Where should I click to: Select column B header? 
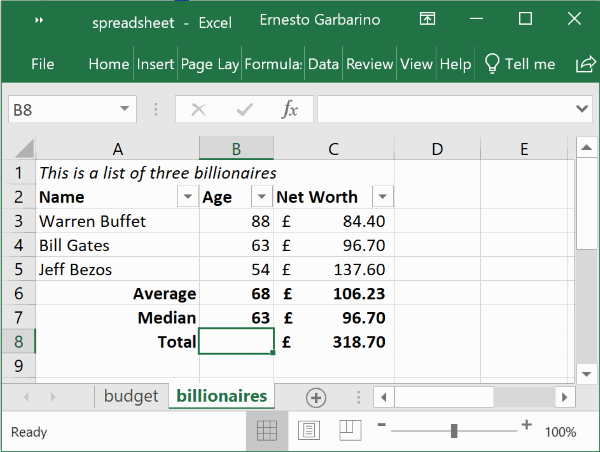click(236, 148)
